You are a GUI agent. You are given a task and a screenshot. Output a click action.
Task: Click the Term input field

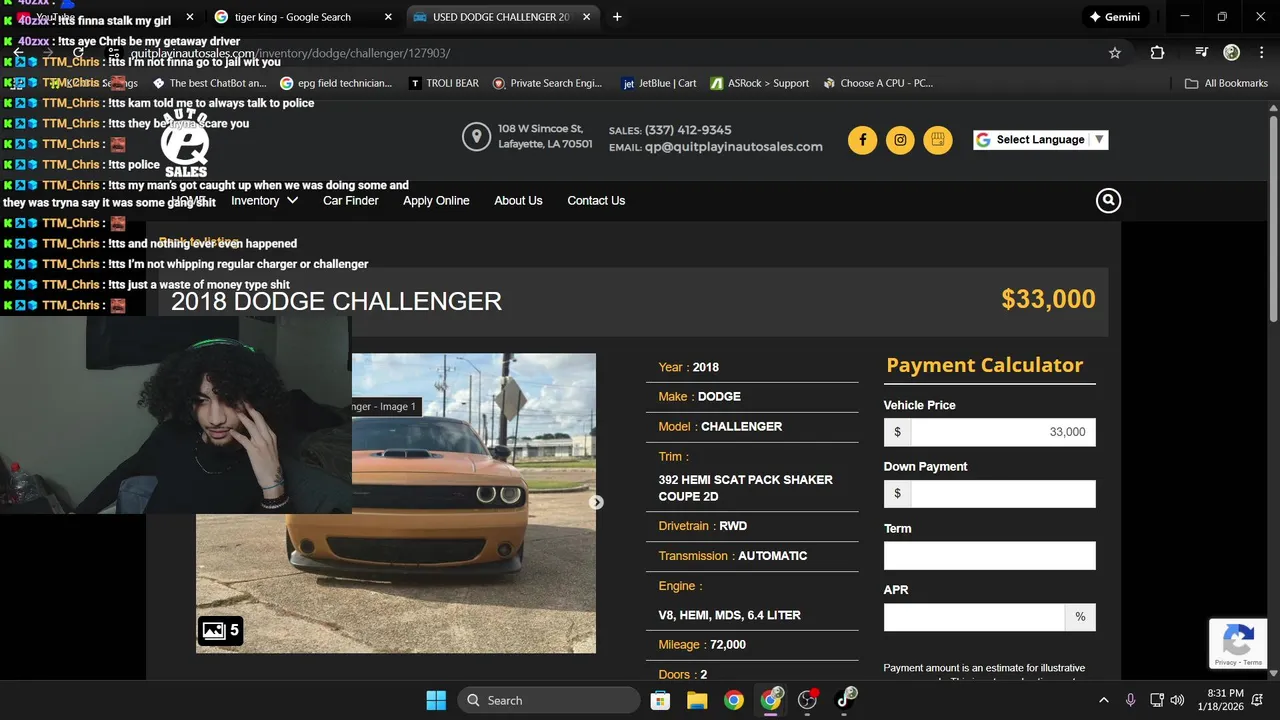point(989,556)
